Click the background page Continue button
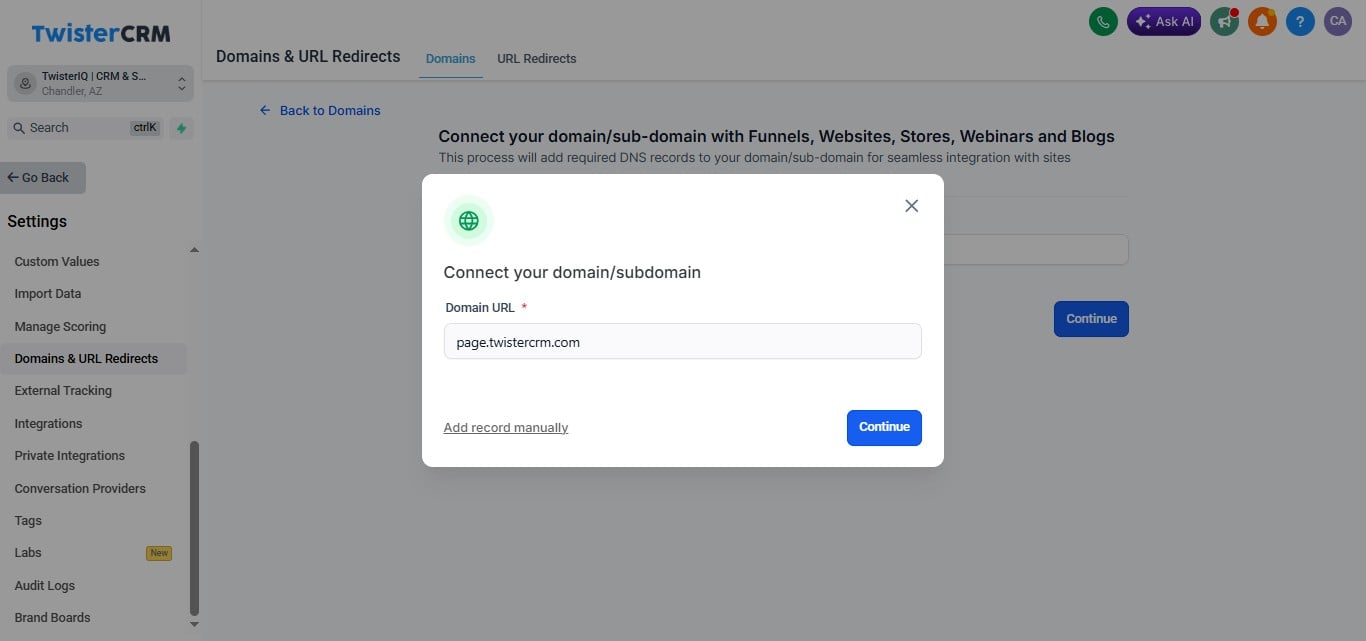The image size is (1366, 641). point(1091,319)
